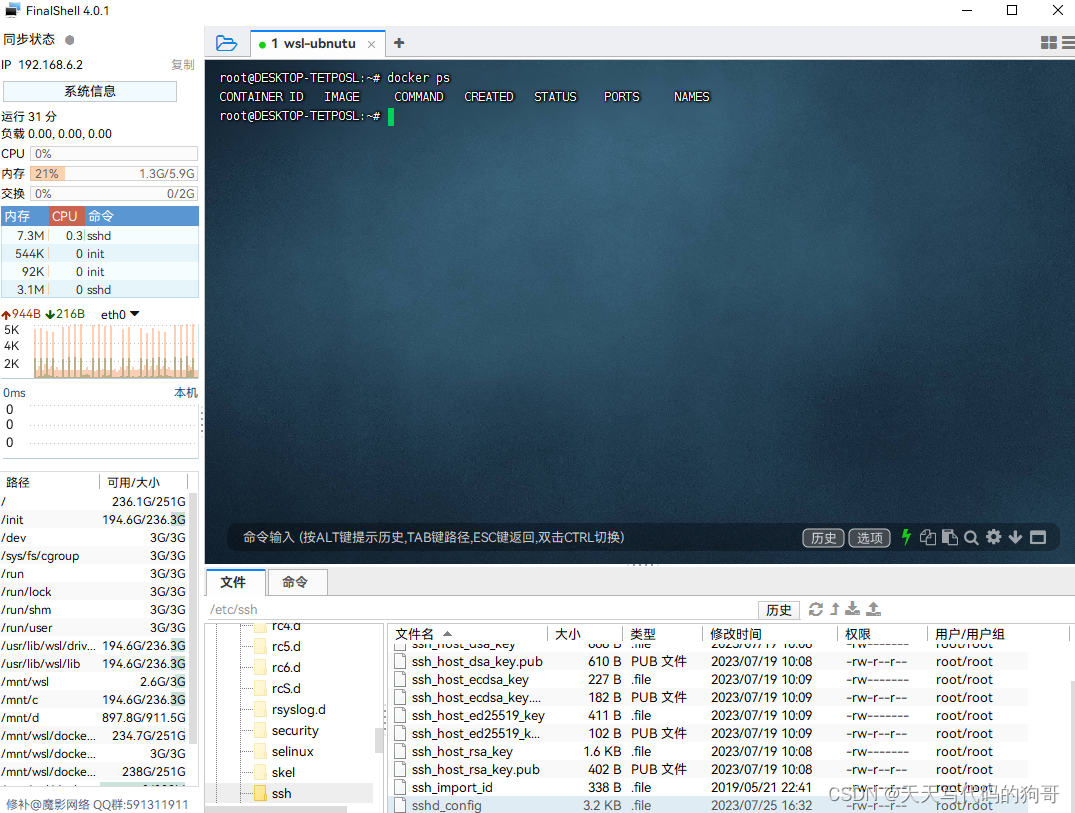The height and width of the screenshot is (813, 1075).
Task: Click the network traffic graph
Action: click(115, 351)
